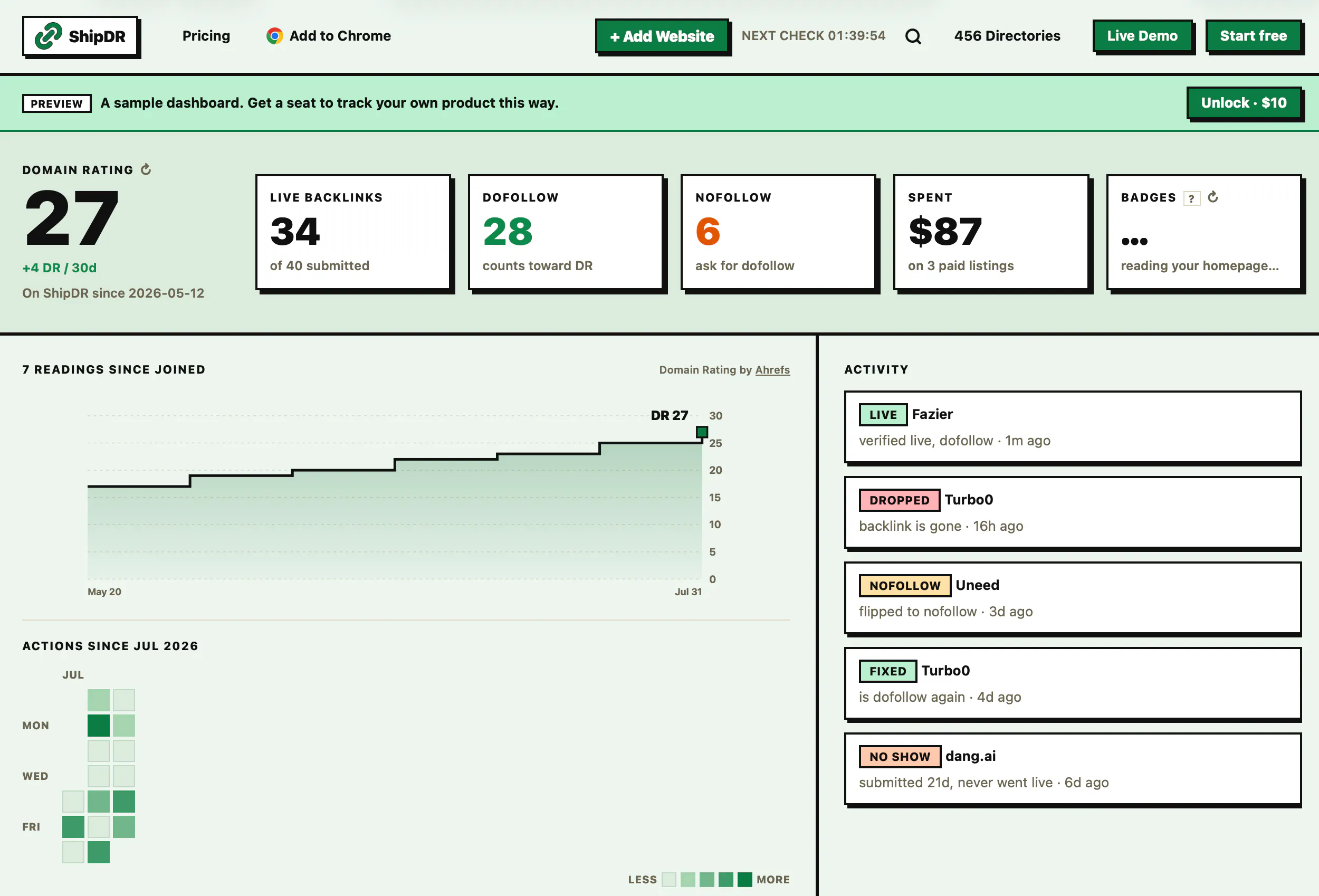Click Start free button
The image size is (1319, 896).
click(1253, 36)
